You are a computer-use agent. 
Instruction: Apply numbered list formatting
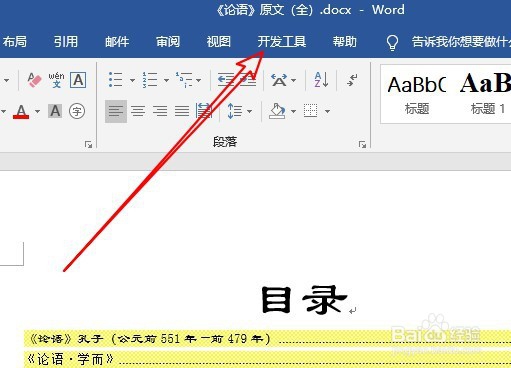tap(150, 80)
